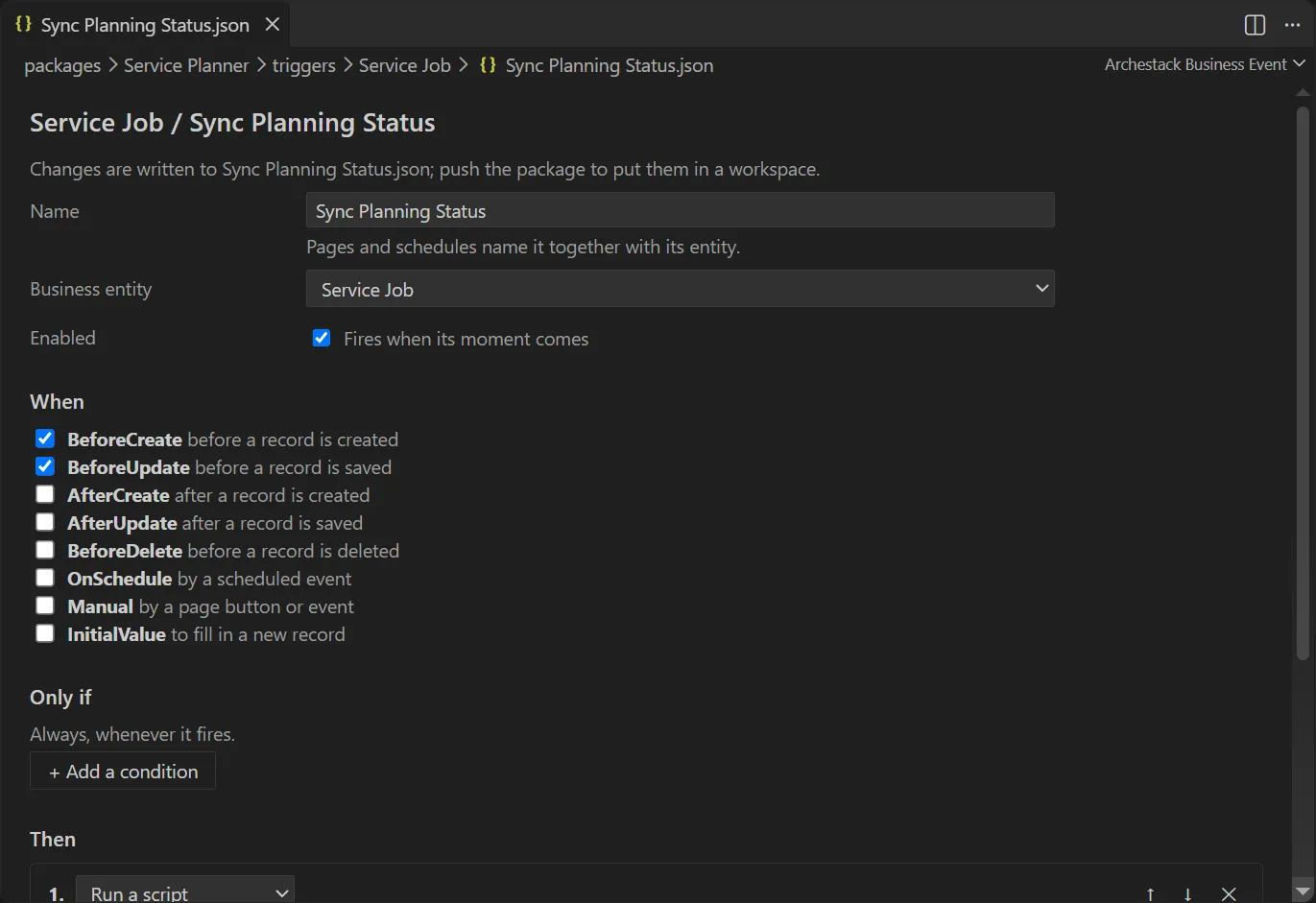Close the Sync Planning Status.json tab
Viewport: 1316px width, 903px height.
click(x=273, y=24)
